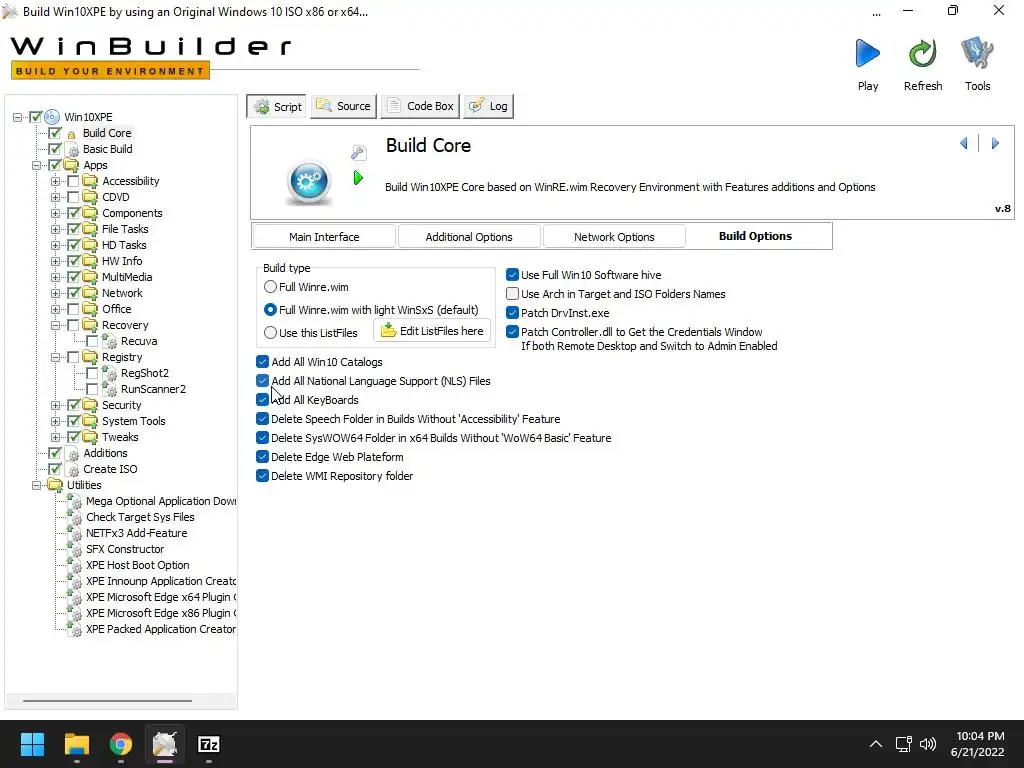Open Google Chrome from taskbar
This screenshot has width=1024, height=768.
(x=121, y=744)
